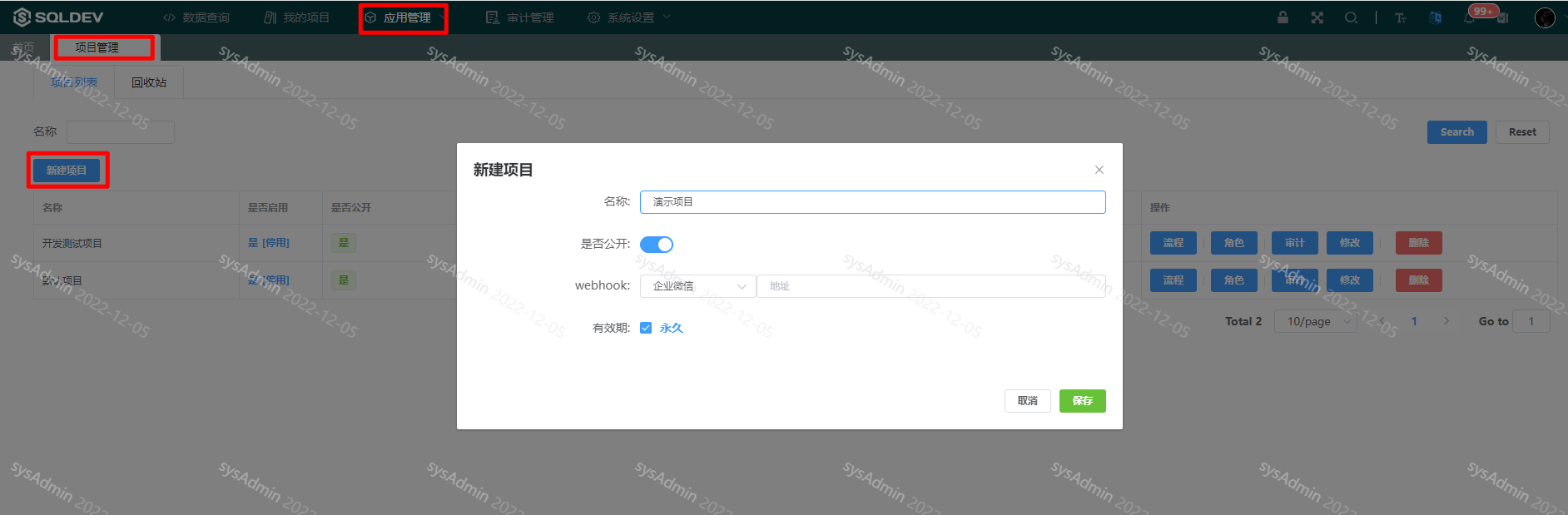Open the webhook 企业微信 dropdown
Image resolution: width=1568 pixels, height=515 pixels.
697,286
